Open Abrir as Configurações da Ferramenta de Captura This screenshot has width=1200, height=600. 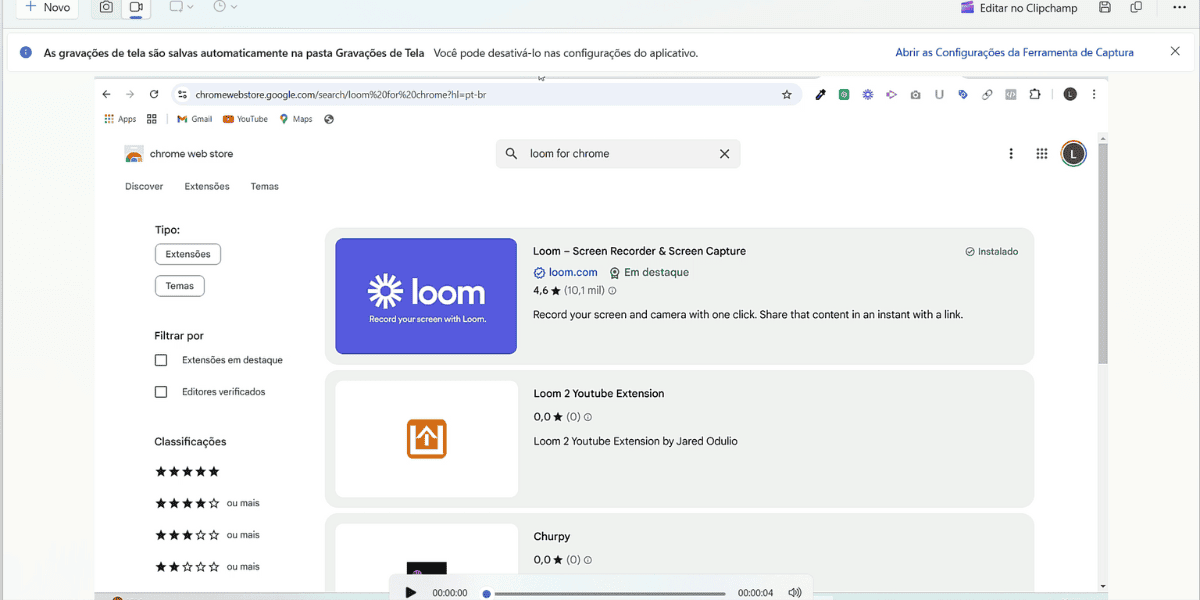tap(1015, 51)
